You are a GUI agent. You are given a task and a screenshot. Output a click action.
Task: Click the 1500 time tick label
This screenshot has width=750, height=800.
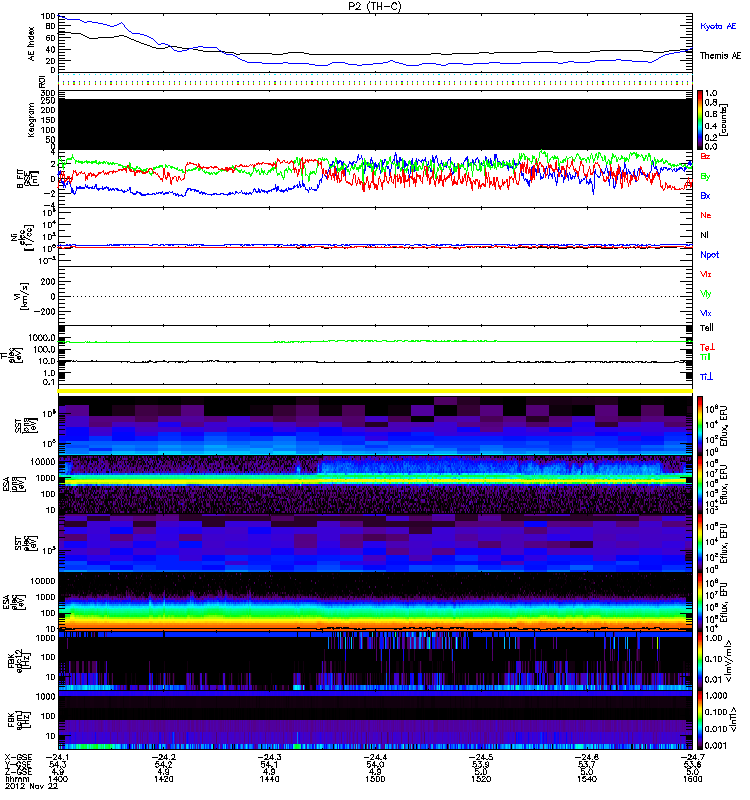[x=375, y=779]
